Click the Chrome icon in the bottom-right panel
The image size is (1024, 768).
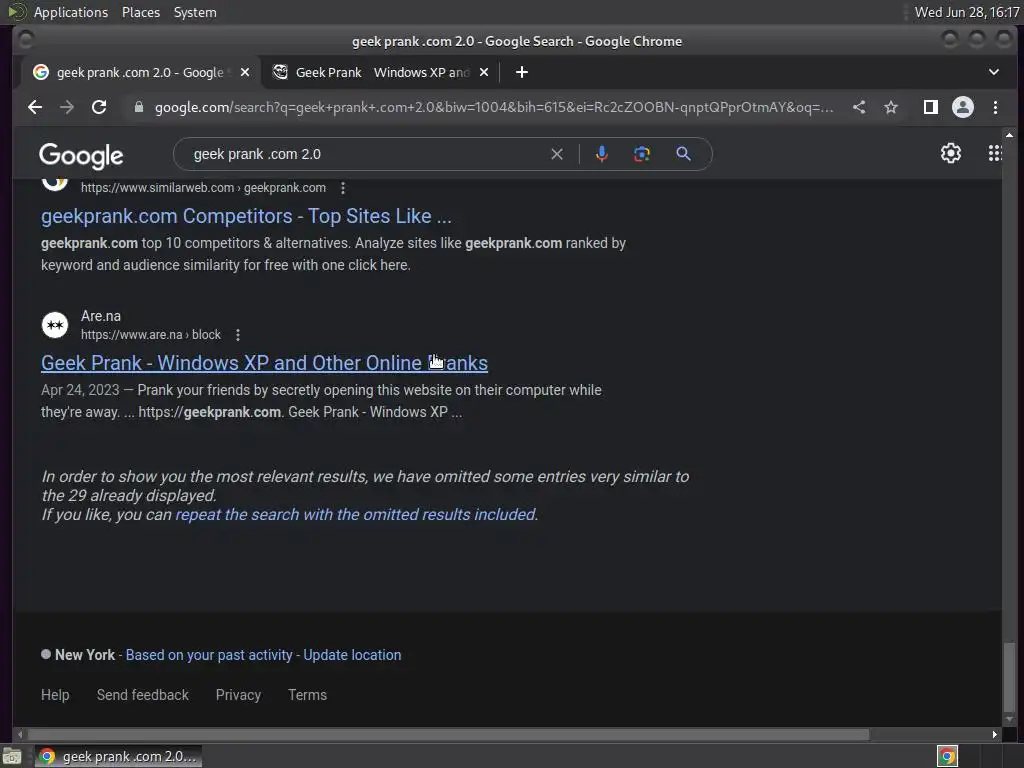tap(947, 756)
